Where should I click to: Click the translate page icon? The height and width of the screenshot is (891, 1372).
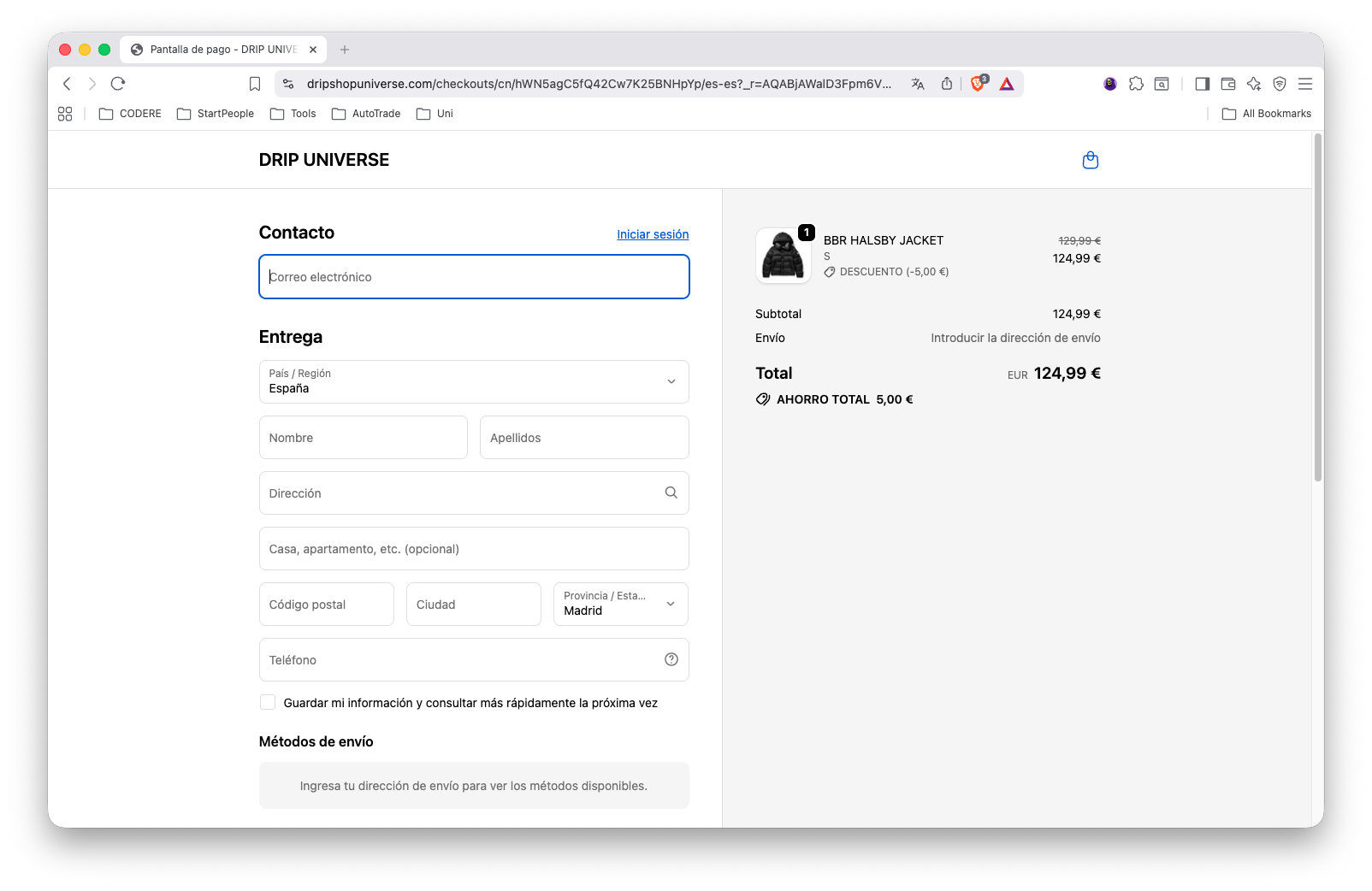[x=918, y=84]
